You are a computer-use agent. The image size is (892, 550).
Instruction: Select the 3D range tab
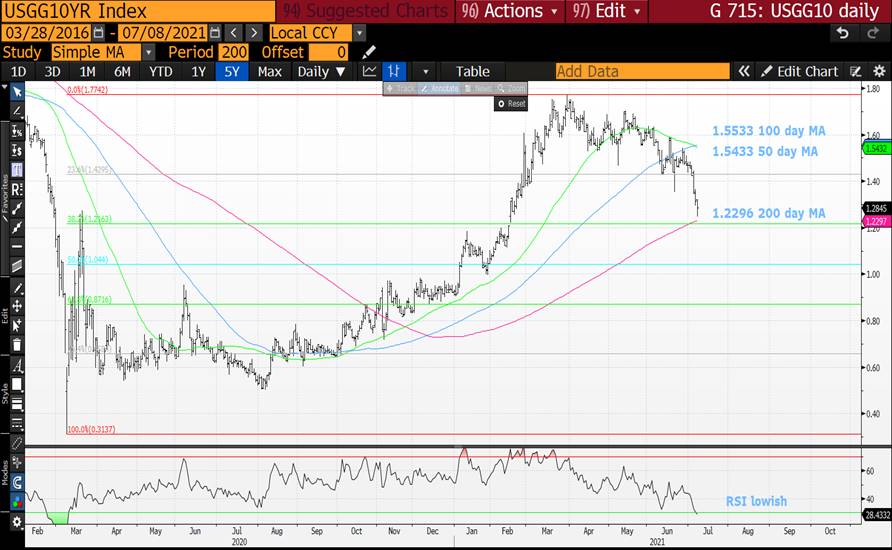click(x=52, y=72)
